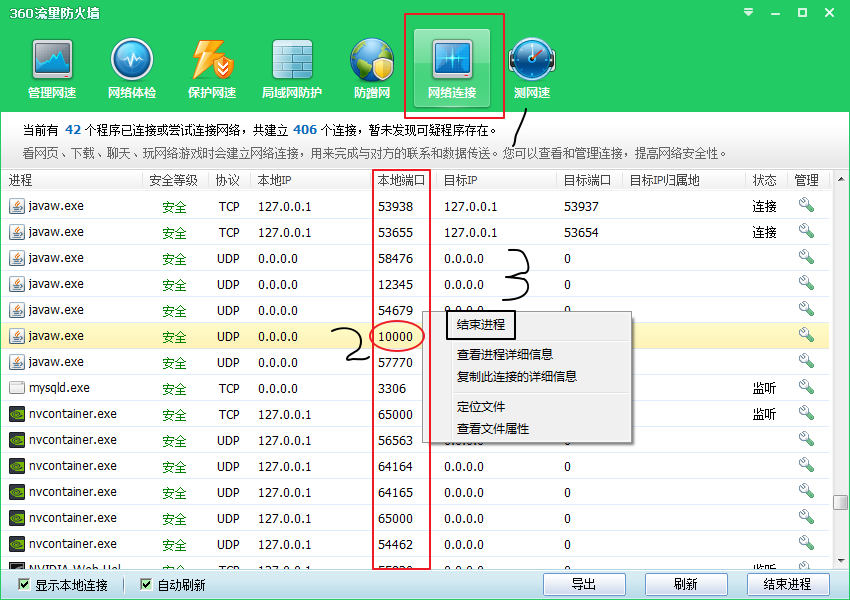Click wrench icon for port 56563 row

click(x=806, y=439)
